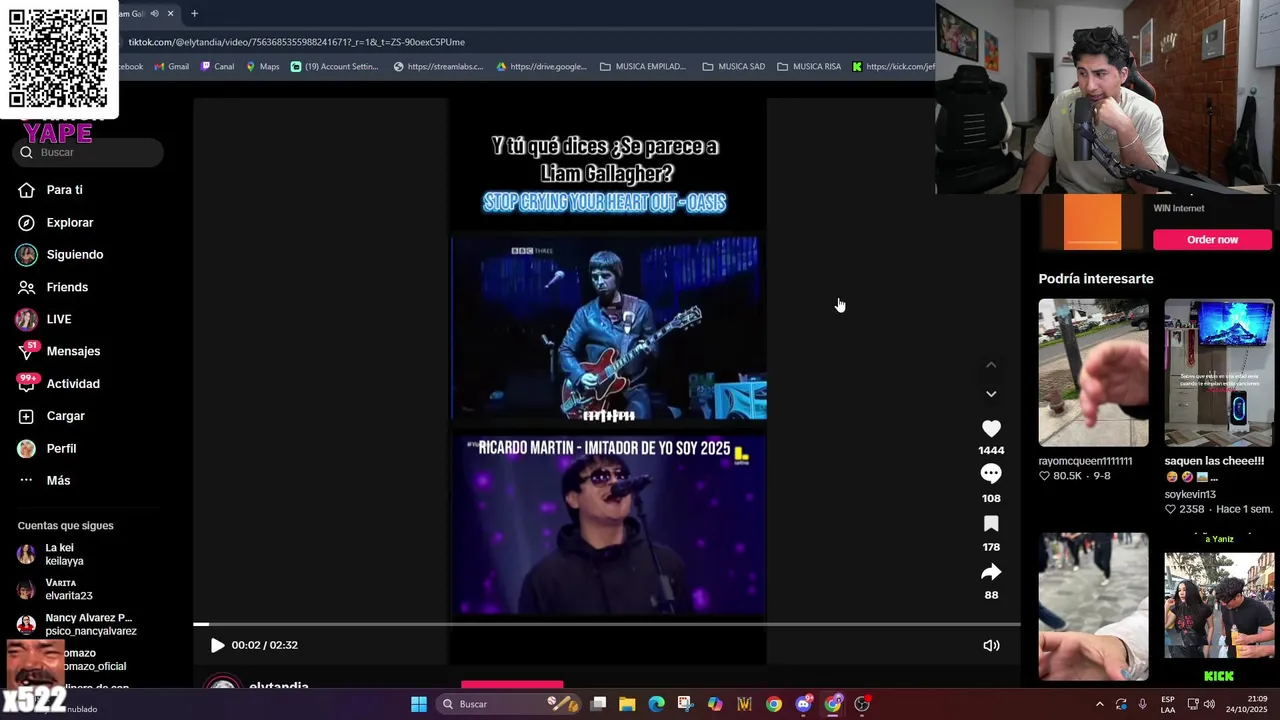Click Cargar upload option
Image resolution: width=1280 pixels, height=720 pixels.
[x=65, y=416]
